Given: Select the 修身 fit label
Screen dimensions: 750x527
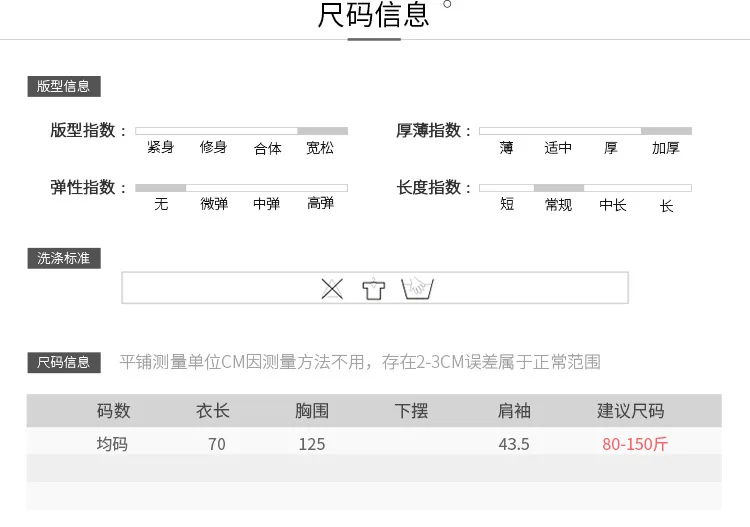Looking at the screenshot, I should coord(213,147).
